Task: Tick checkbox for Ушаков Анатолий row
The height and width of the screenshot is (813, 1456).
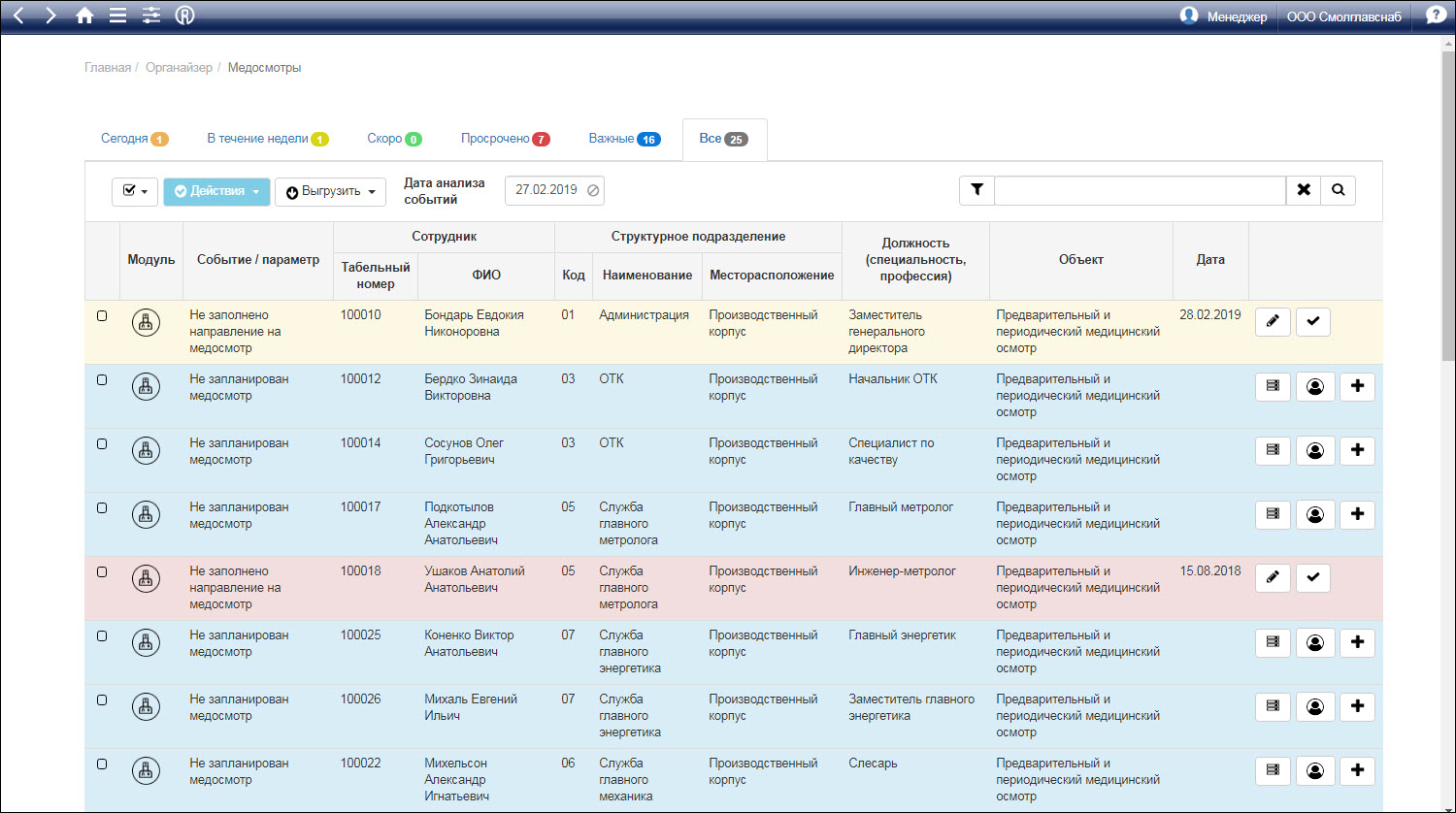Action: (x=102, y=572)
